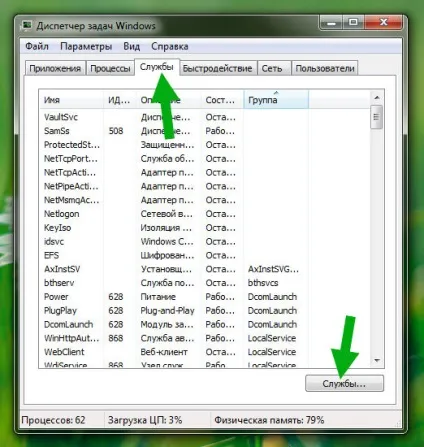This screenshot has height=447, width=424.
Task: Open the Параметры menu
Action: point(86,46)
